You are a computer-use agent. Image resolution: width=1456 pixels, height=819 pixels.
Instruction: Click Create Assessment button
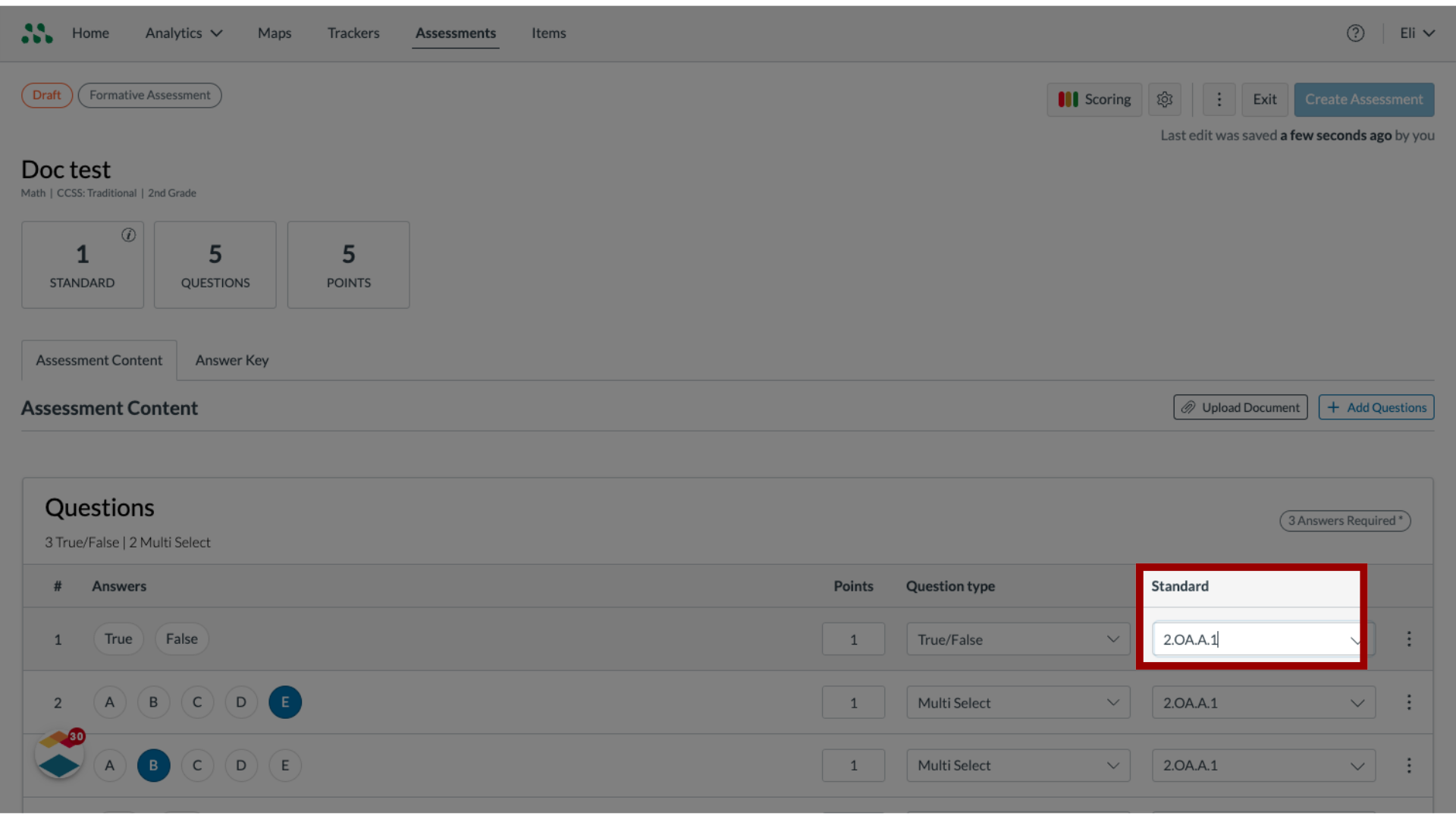pyautogui.click(x=1364, y=99)
